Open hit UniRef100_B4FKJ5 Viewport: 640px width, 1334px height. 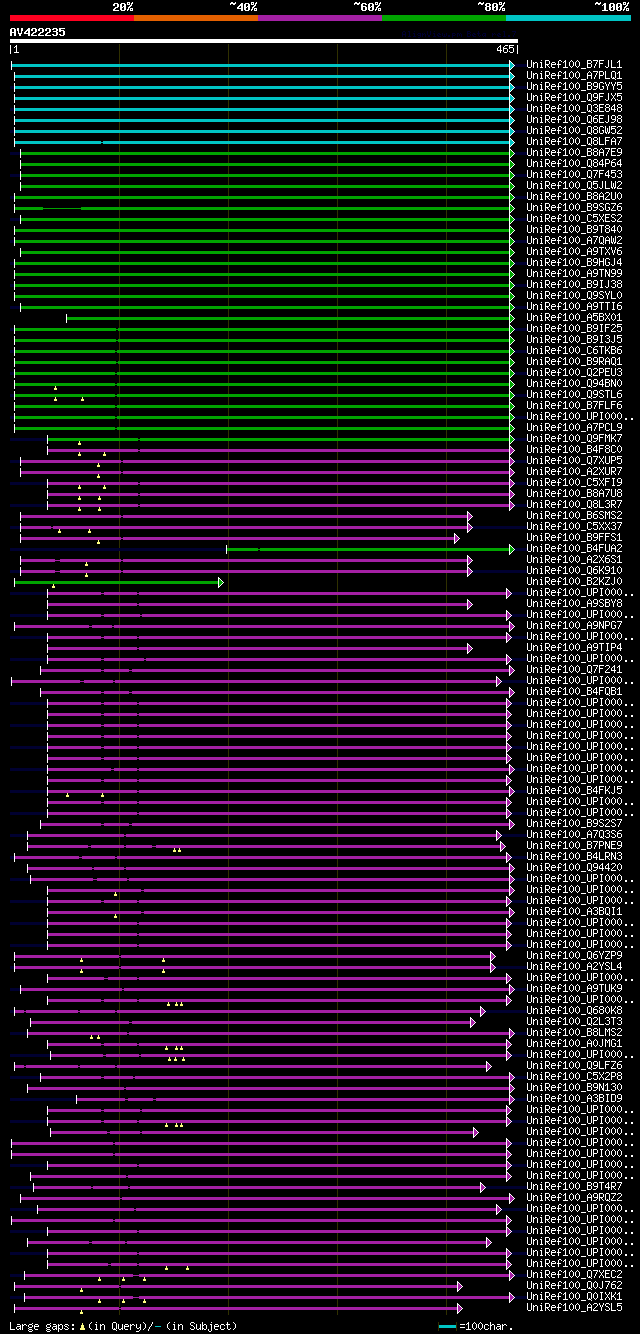pyautogui.click(x=574, y=790)
